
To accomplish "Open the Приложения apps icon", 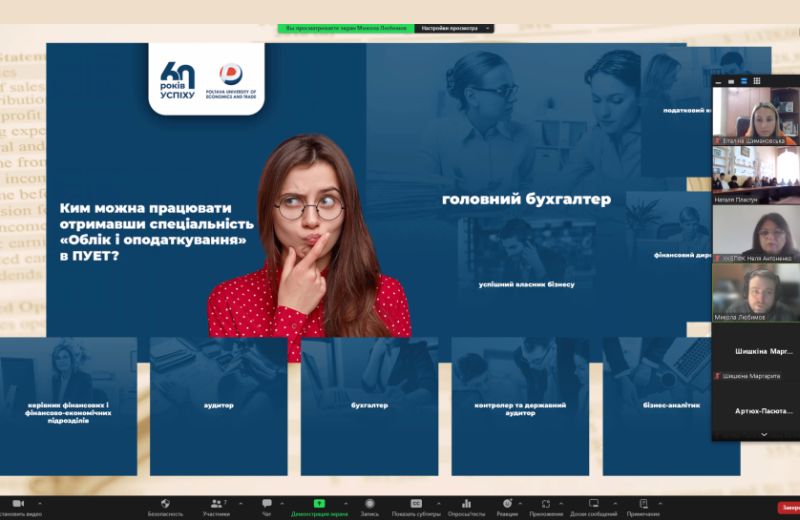I will coord(546,503).
